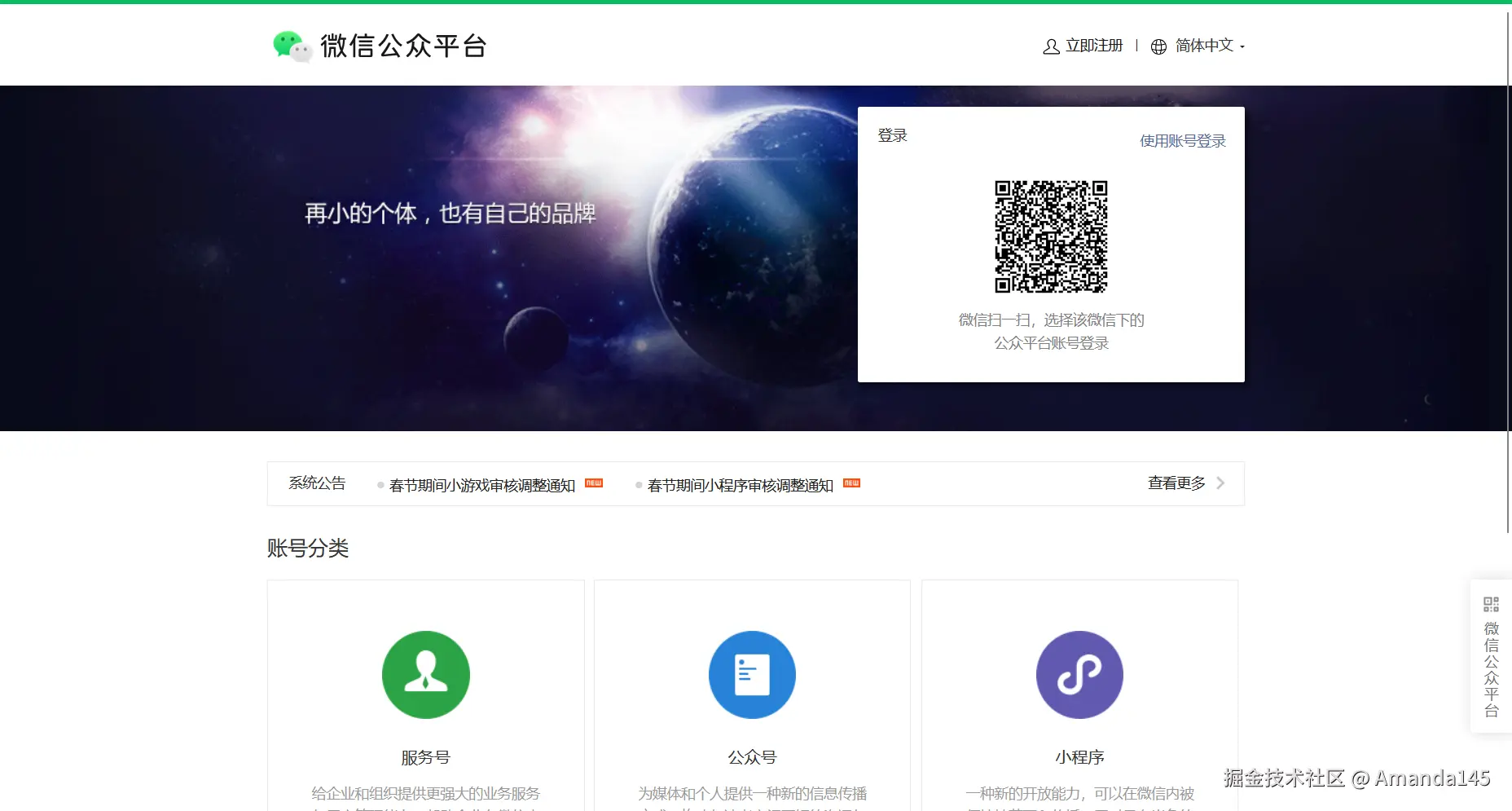Viewport: 1512px width, 811px height.
Task: Select the 系统公告 section label
Action: (x=316, y=483)
